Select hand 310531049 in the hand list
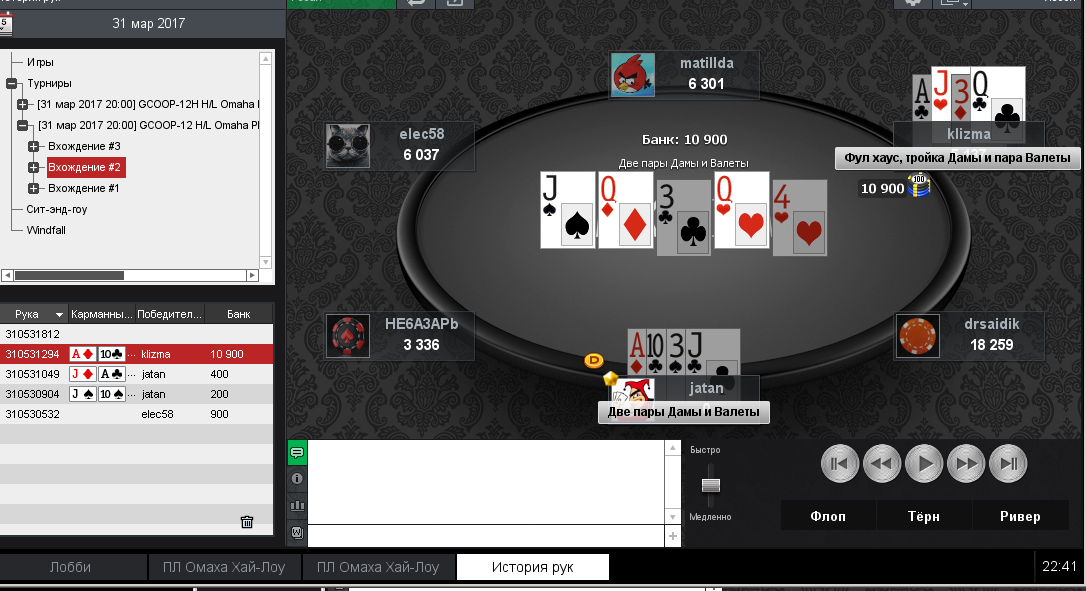1086x591 pixels. coord(136,374)
